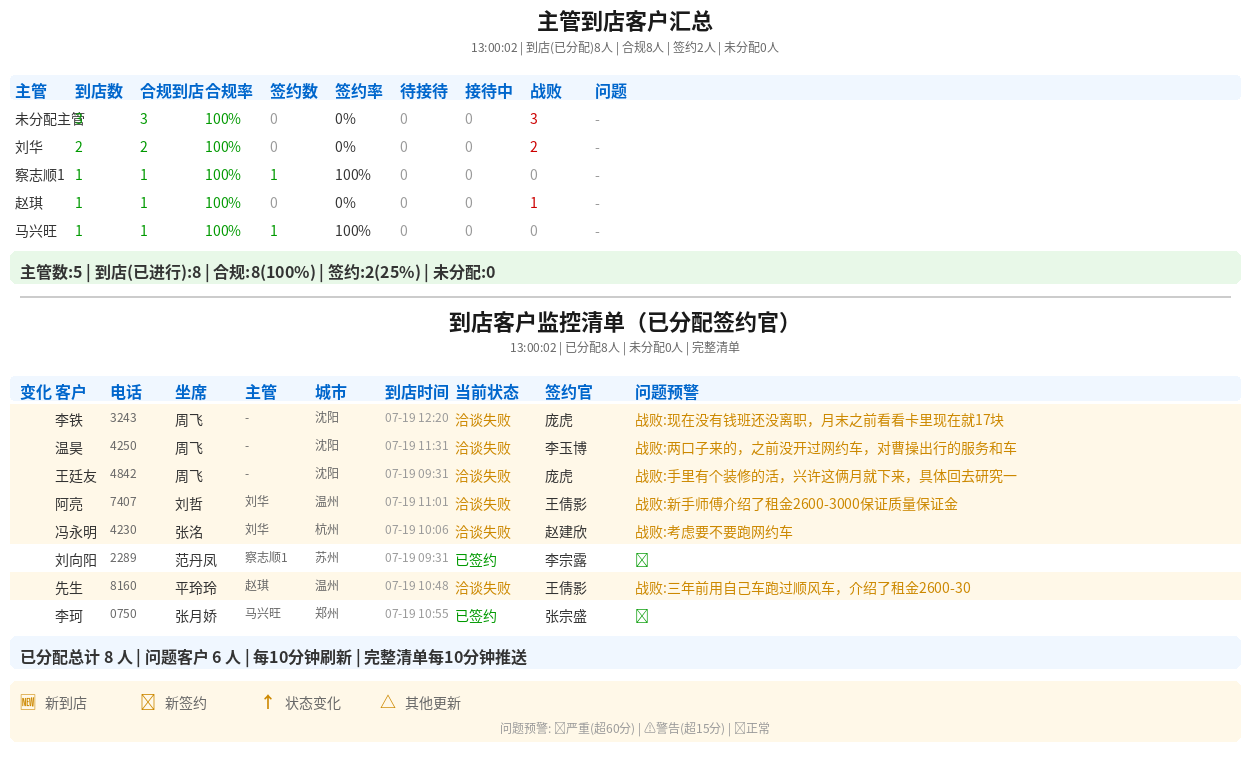1250x784 pixels.
Task: Click the 新签约 legend icon
Action: point(148,702)
